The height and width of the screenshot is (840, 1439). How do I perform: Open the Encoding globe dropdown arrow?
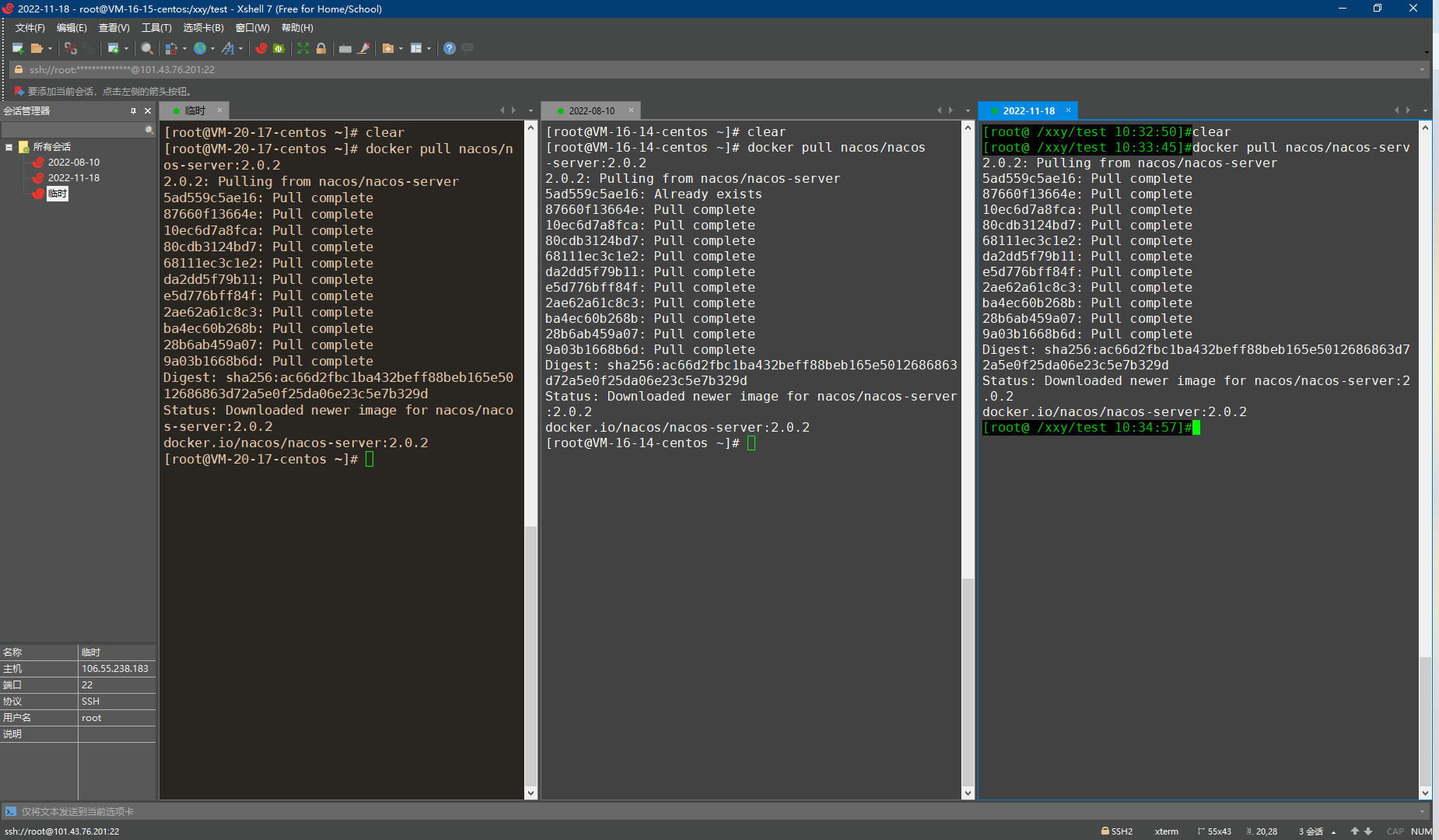point(212,48)
